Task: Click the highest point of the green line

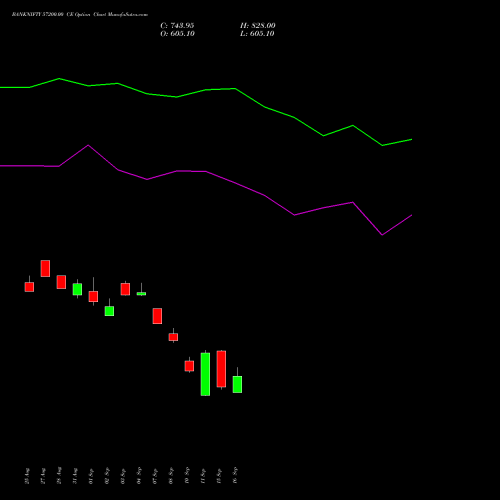Action: click(59, 79)
